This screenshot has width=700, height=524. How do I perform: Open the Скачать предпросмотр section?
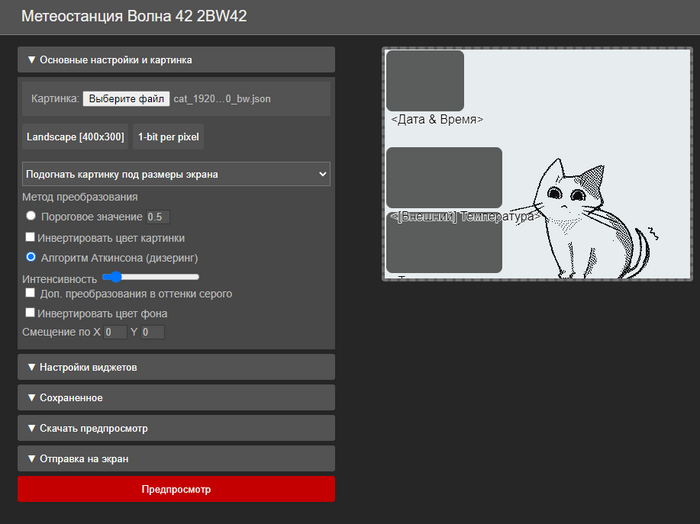175,428
